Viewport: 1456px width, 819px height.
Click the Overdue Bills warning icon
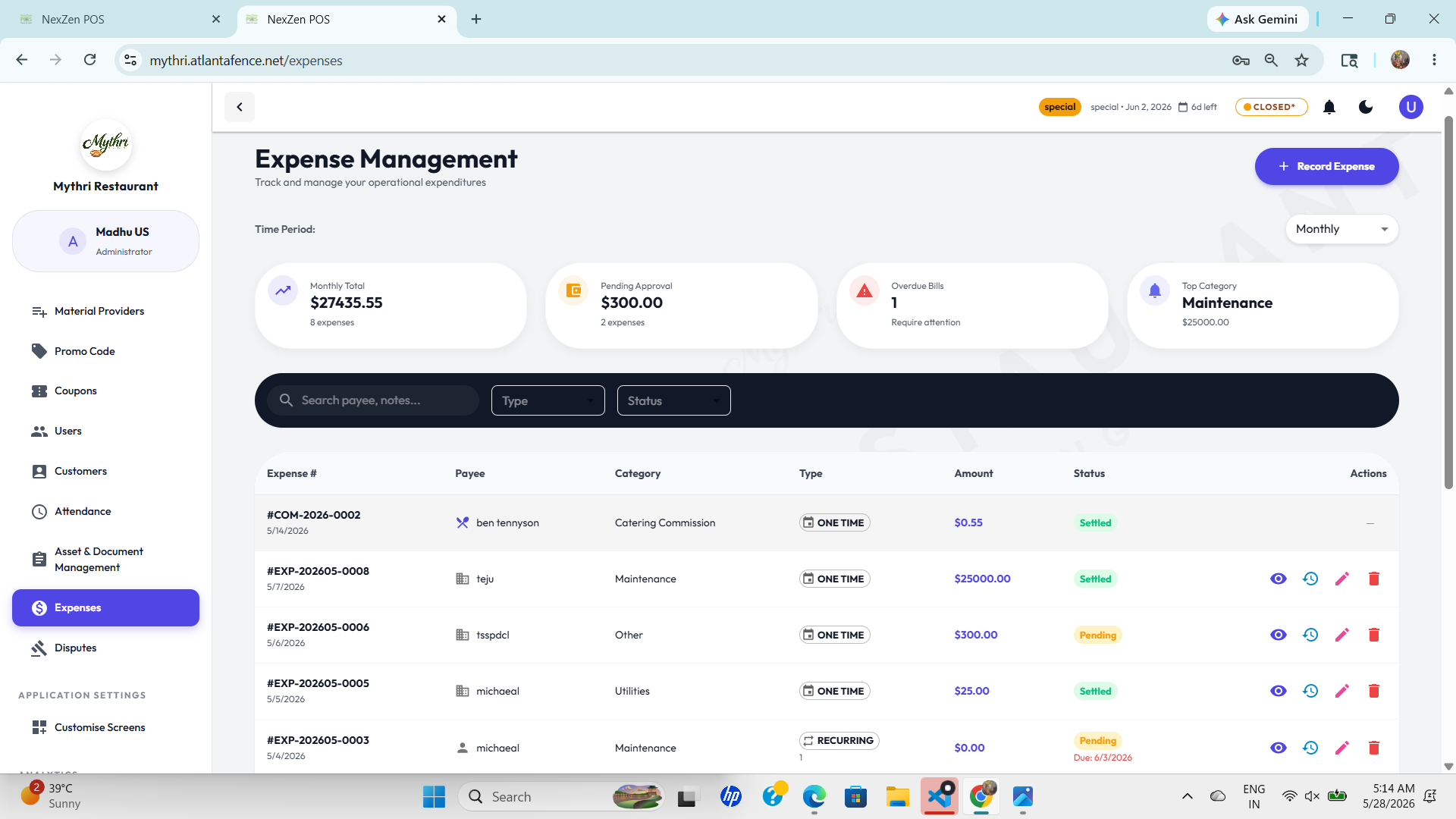click(x=864, y=290)
